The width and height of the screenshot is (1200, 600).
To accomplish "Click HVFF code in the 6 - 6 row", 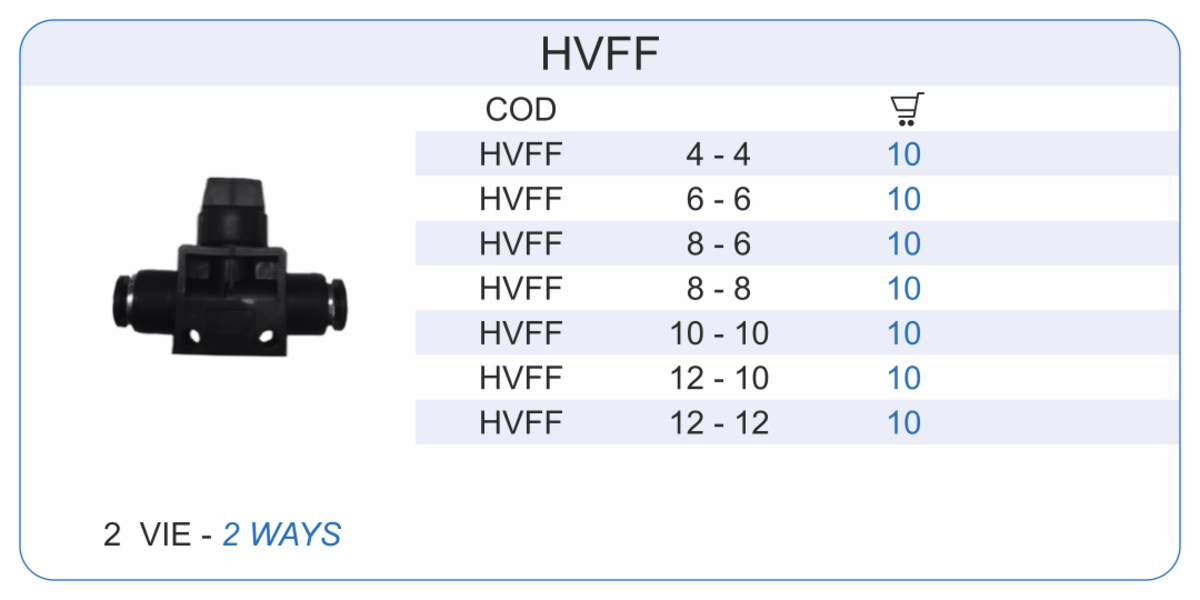I will tap(521, 199).
